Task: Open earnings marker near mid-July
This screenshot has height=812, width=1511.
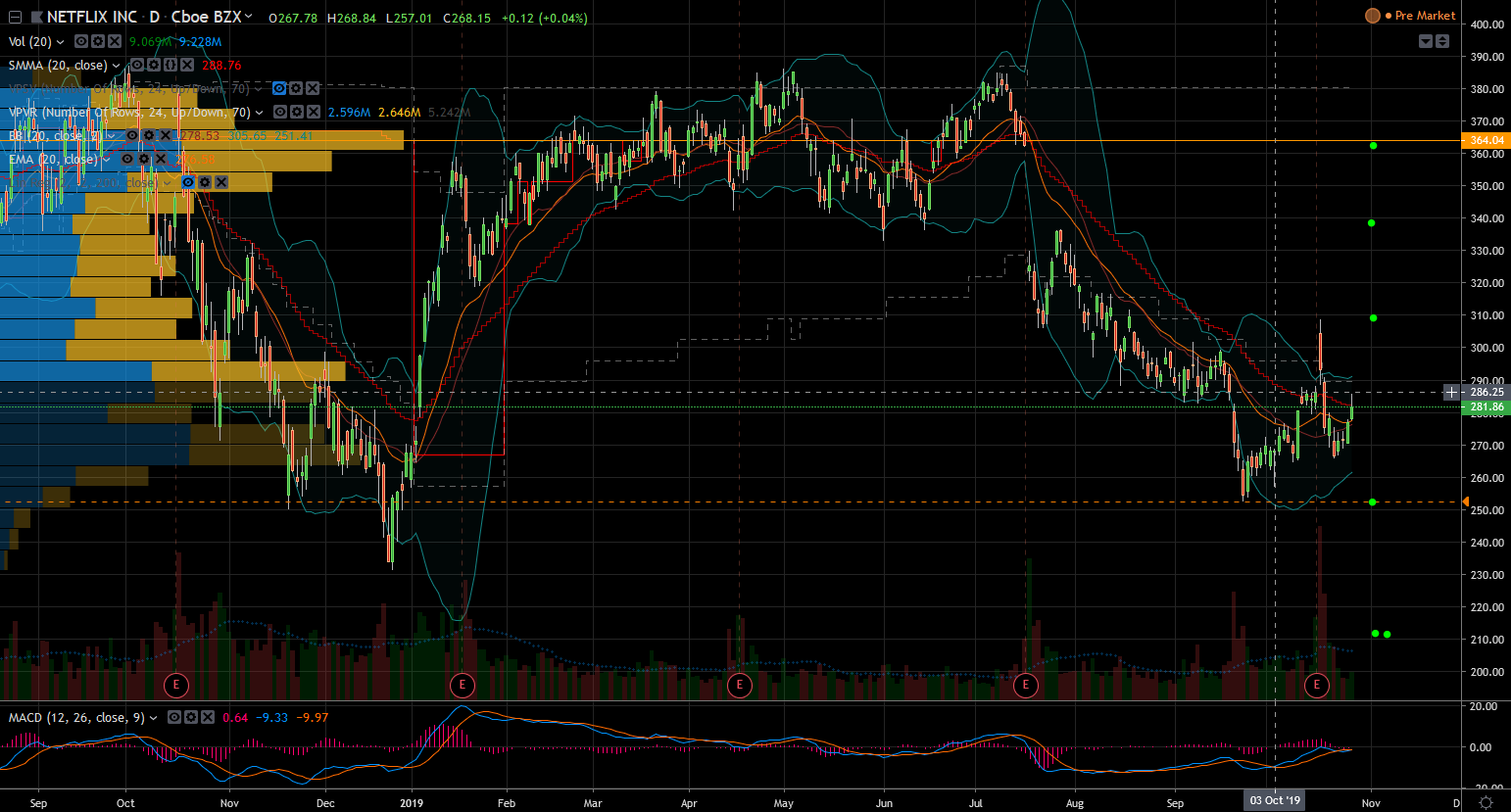Action: tap(1026, 684)
